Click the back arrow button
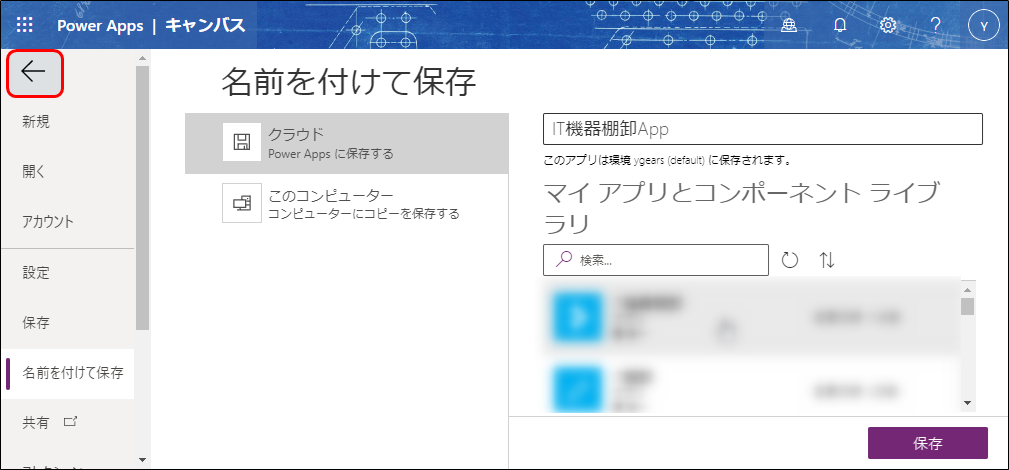Image resolution: width=1009 pixels, height=470 pixels. click(x=34, y=73)
